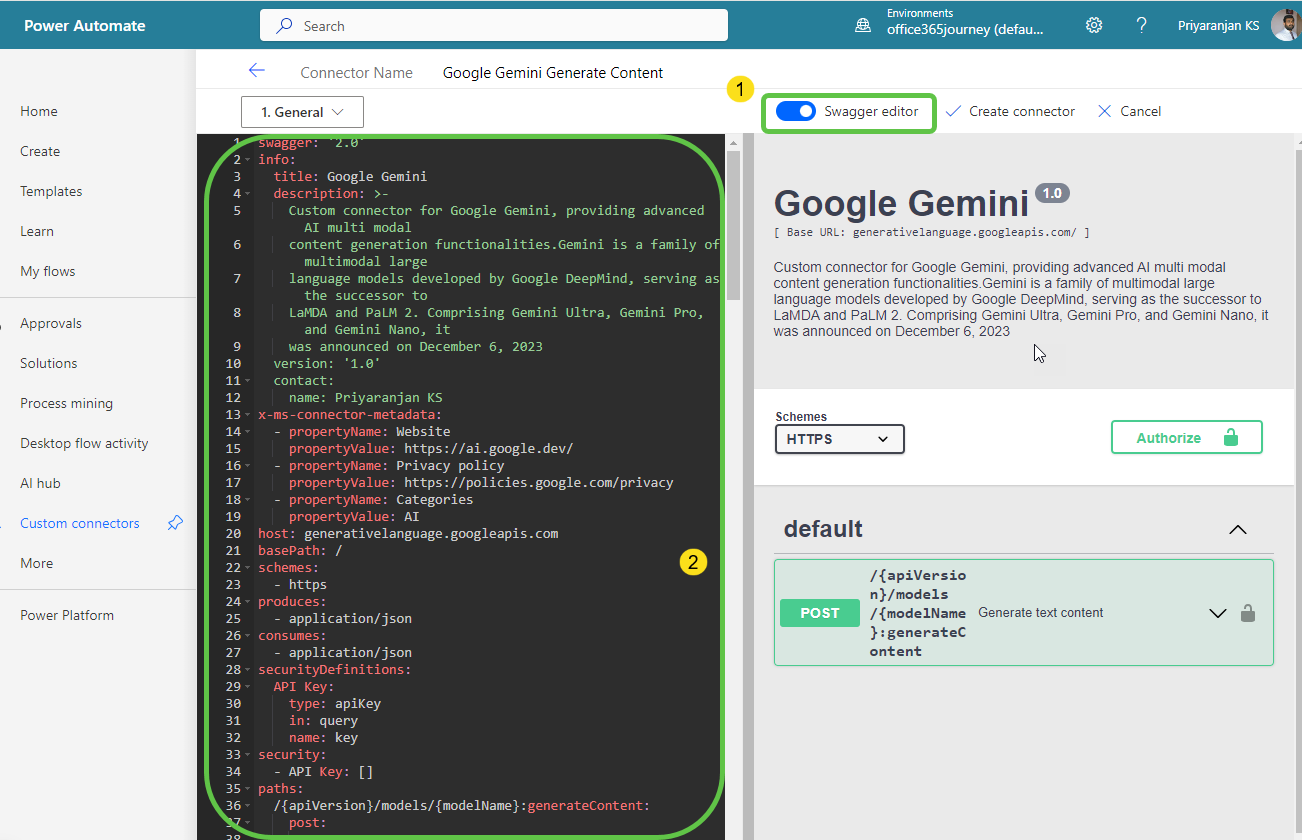The image size is (1302, 840).
Task: Disable the Swagger editor toggle
Action: click(795, 110)
